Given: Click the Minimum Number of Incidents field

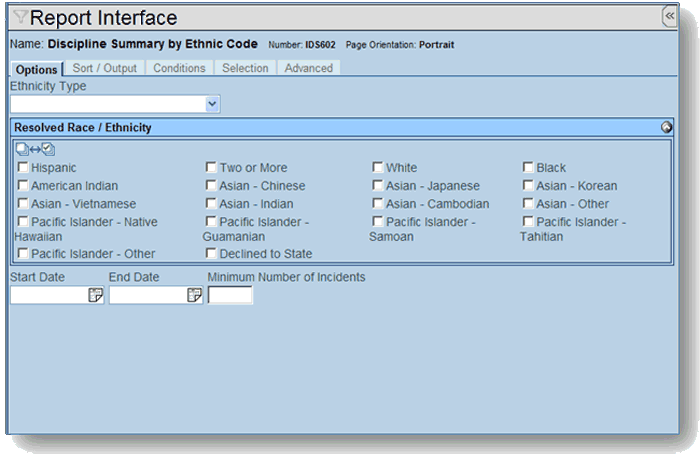Looking at the screenshot, I should [x=230, y=295].
